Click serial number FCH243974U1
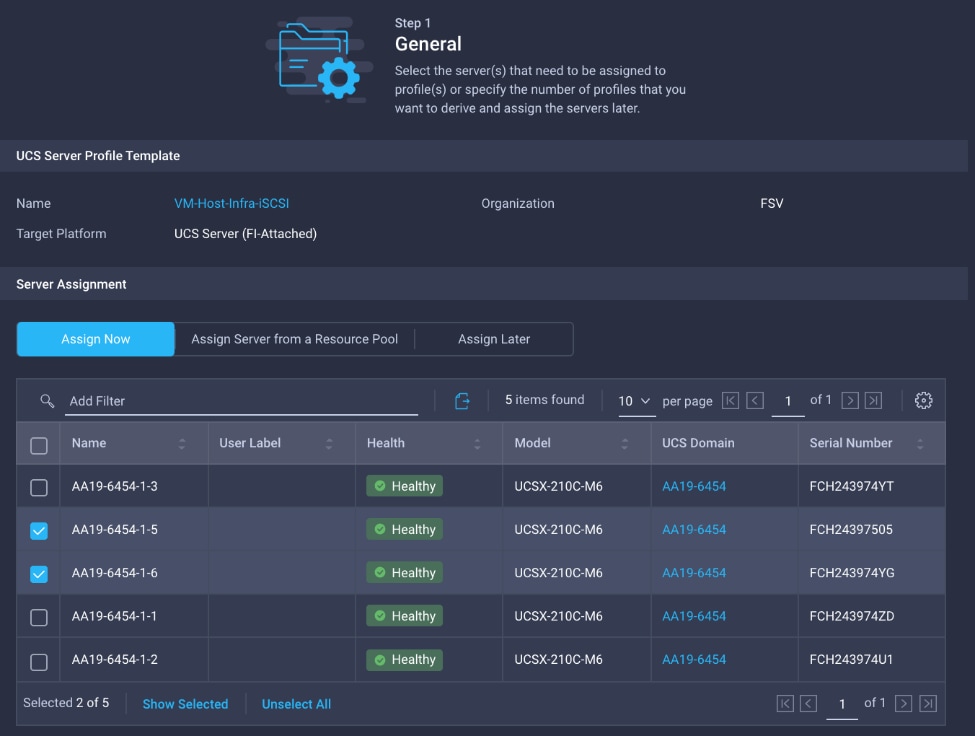 [851, 660]
